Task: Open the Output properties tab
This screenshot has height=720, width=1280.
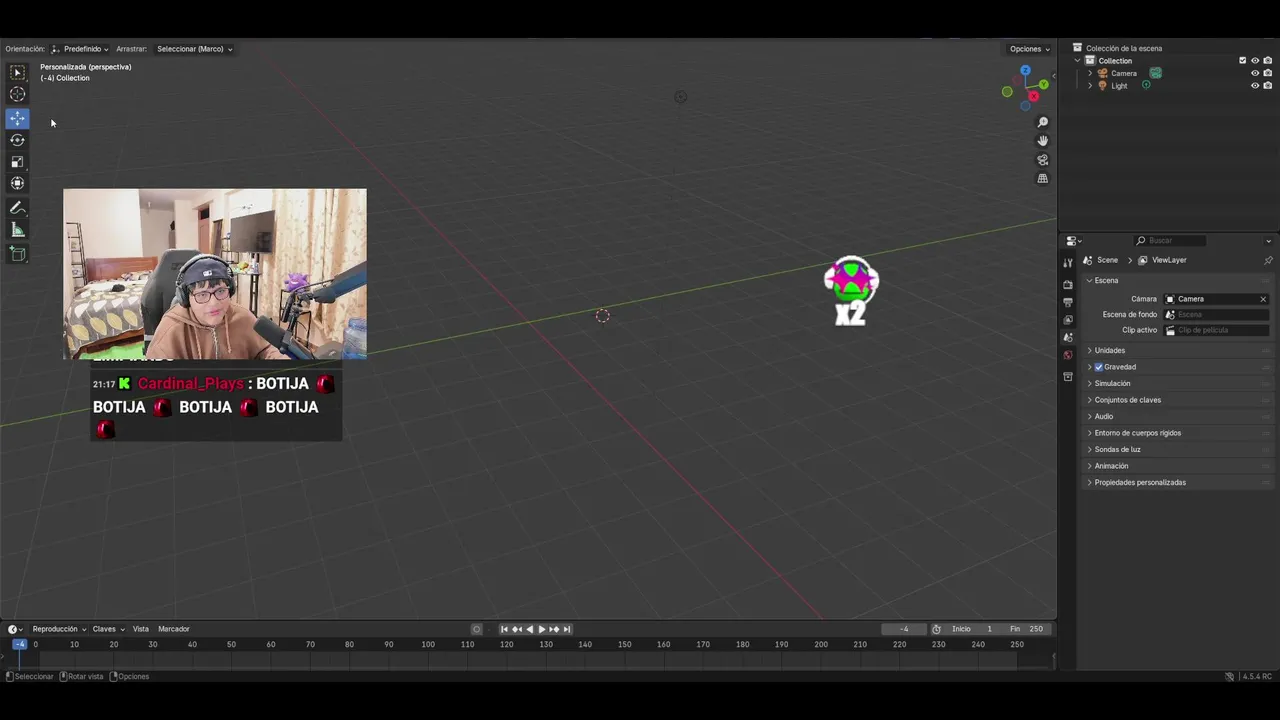Action: [1067, 302]
